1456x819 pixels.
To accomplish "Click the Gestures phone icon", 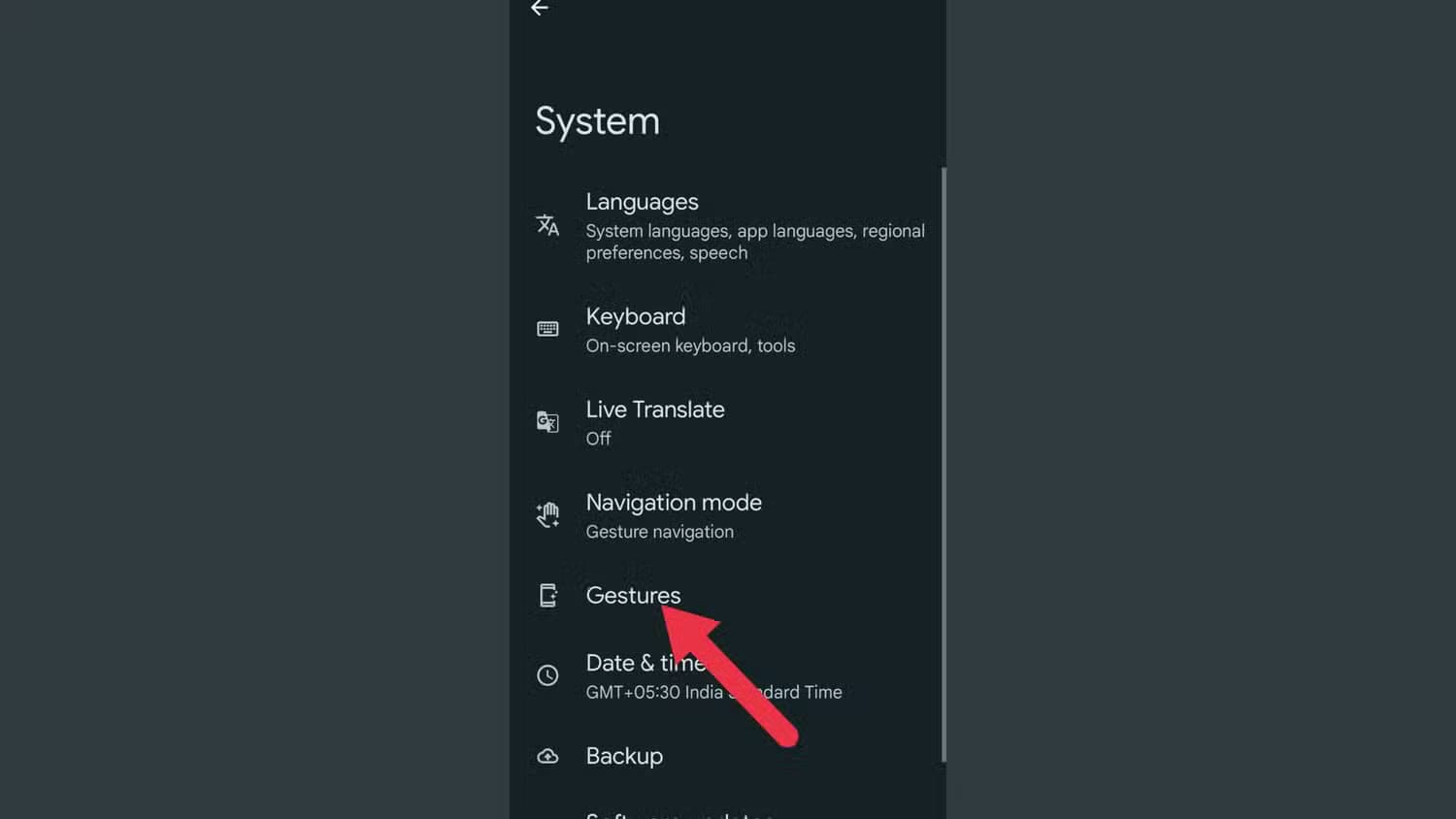I will (547, 595).
